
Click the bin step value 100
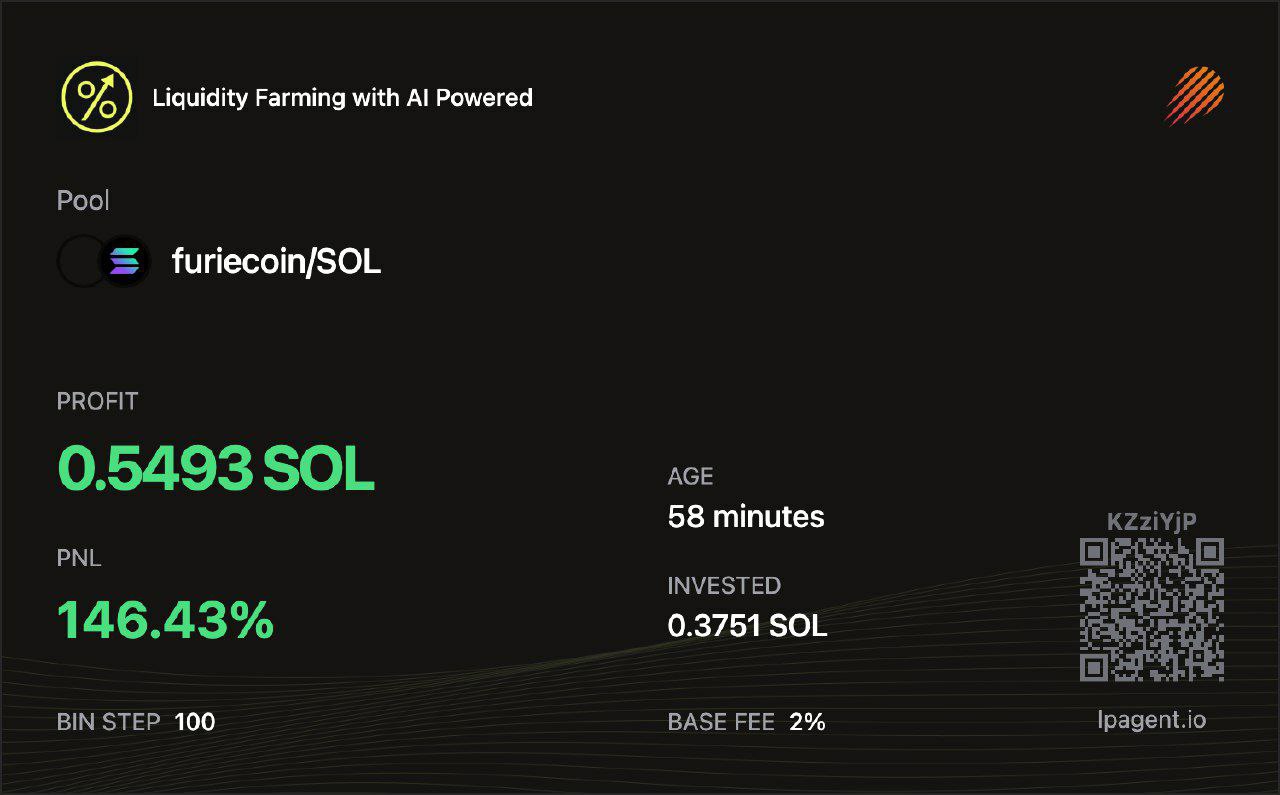coord(195,721)
